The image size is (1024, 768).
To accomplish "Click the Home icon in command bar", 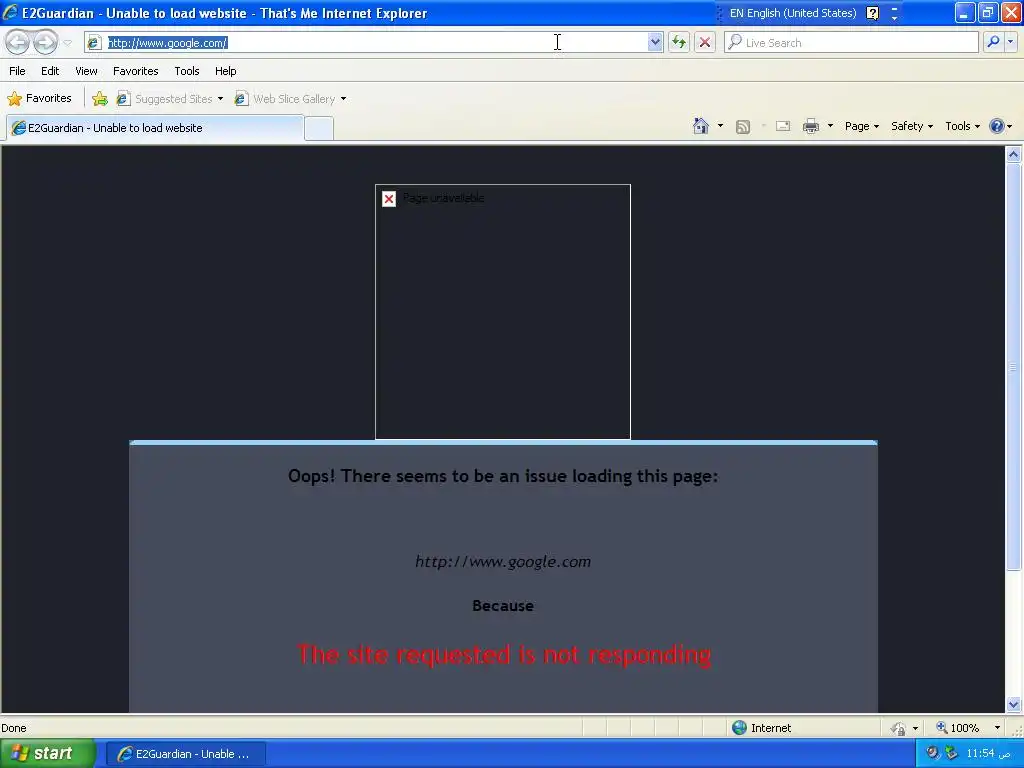I will (701, 126).
